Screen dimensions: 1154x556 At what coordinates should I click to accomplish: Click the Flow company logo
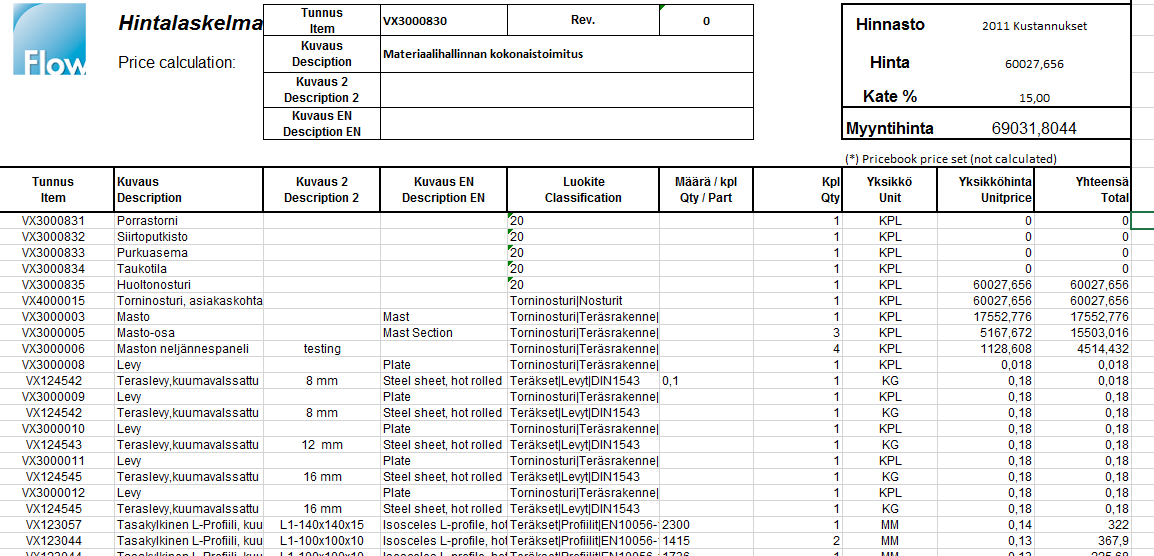click(50, 40)
